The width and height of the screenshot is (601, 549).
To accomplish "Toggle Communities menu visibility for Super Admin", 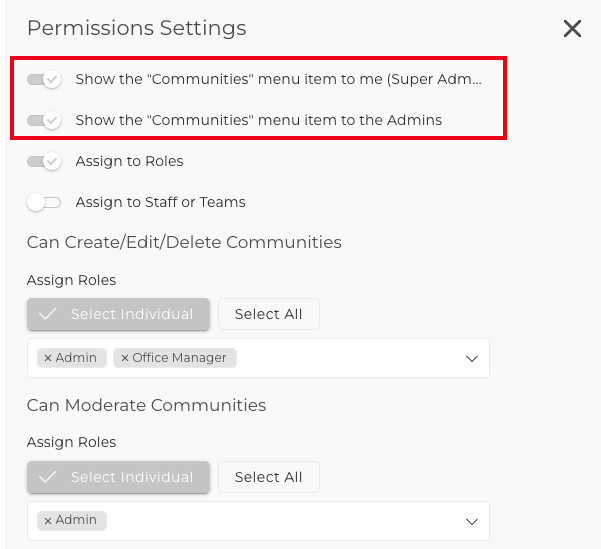I will coord(44,79).
